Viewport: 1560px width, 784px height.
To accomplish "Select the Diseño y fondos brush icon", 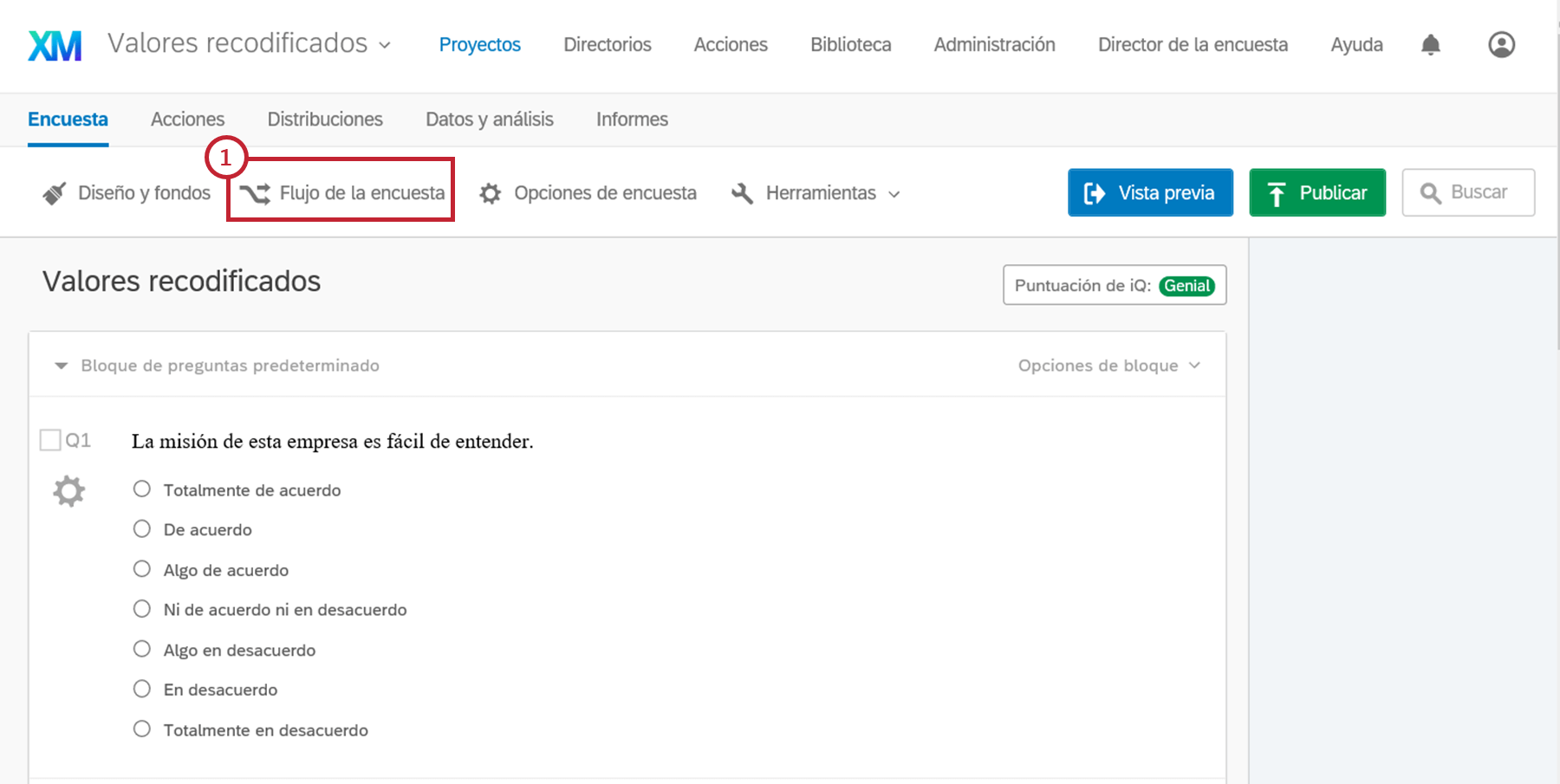I will pyautogui.click(x=54, y=192).
